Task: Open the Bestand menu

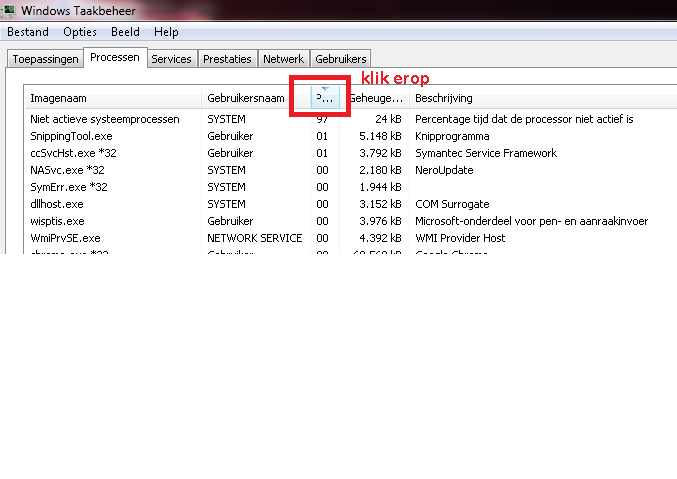Action: [28, 32]
